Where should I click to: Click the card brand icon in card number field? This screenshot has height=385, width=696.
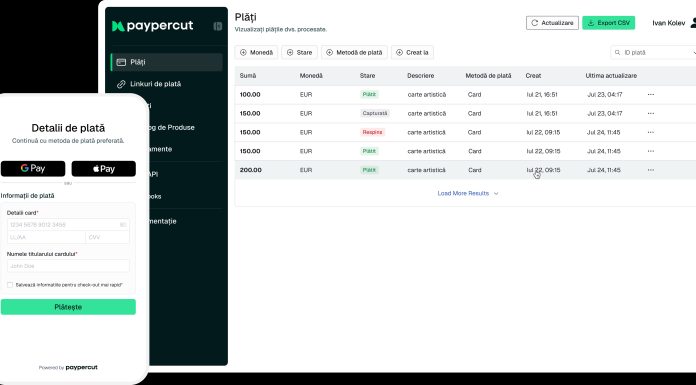point(123,225)
